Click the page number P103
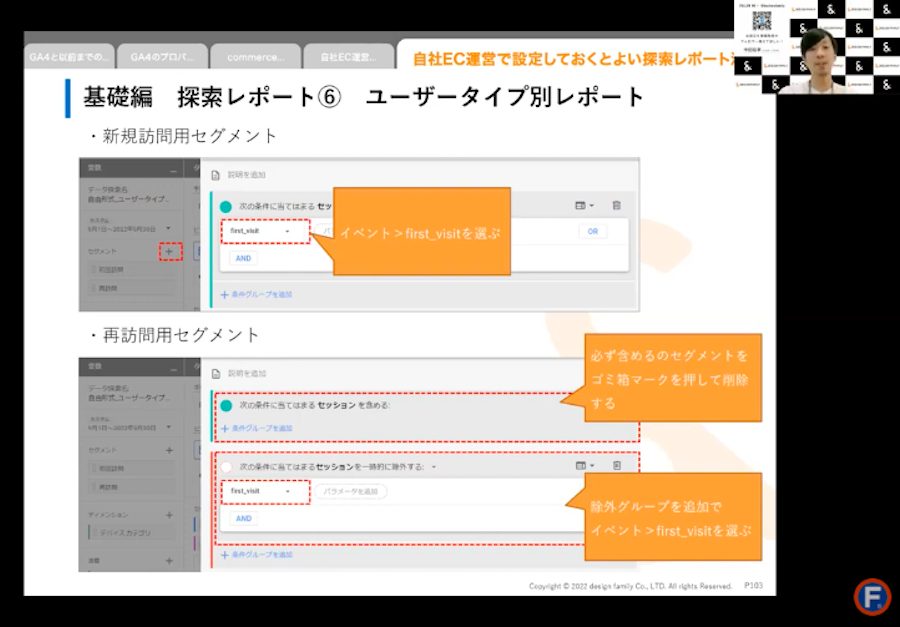 753,586
